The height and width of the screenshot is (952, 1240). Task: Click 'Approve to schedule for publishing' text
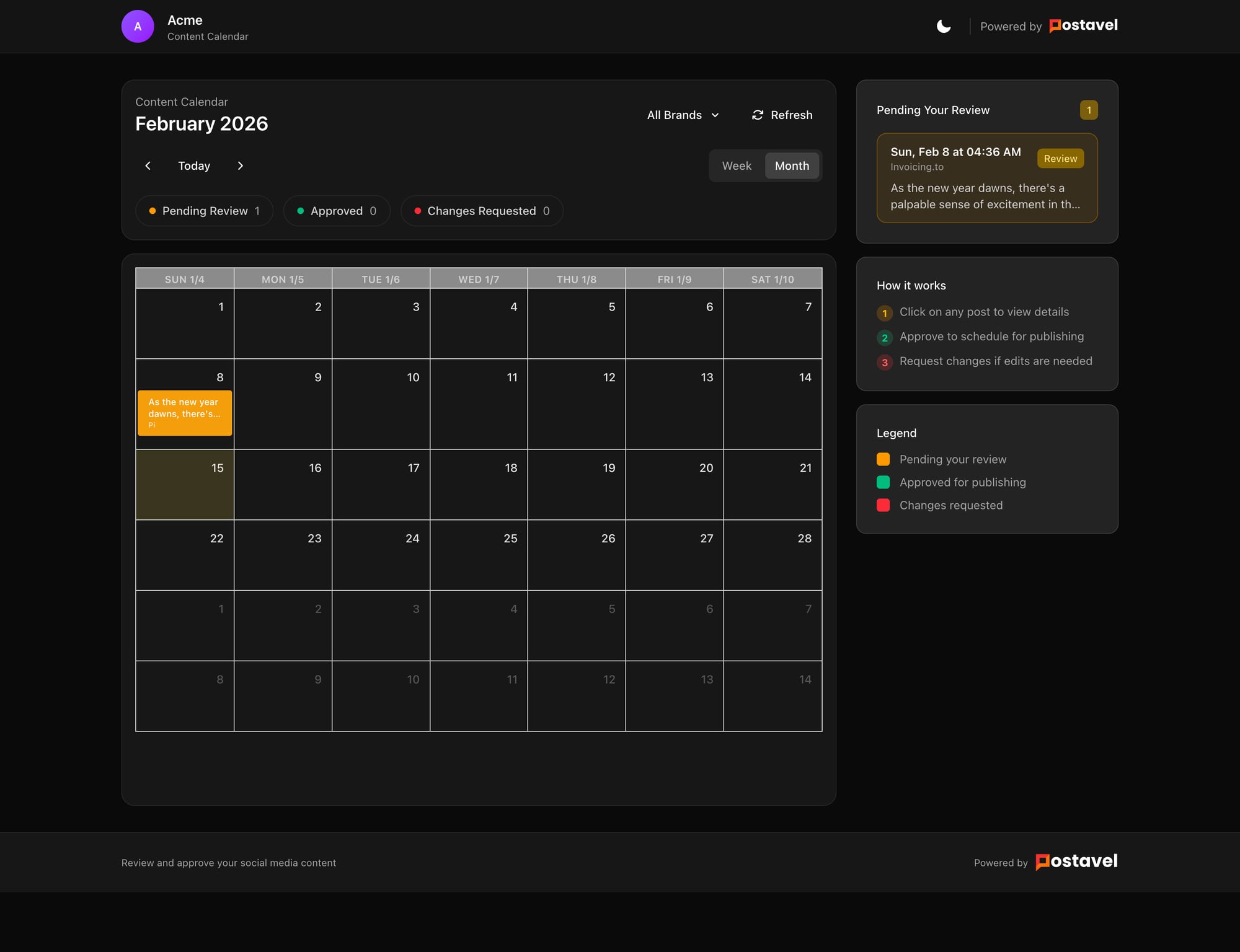991,337
